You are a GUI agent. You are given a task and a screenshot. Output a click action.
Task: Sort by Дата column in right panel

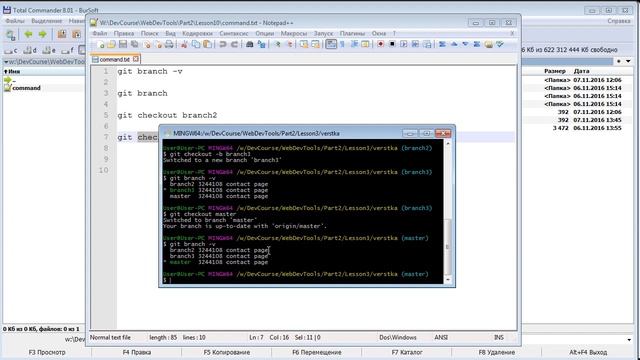coord(581,71)
